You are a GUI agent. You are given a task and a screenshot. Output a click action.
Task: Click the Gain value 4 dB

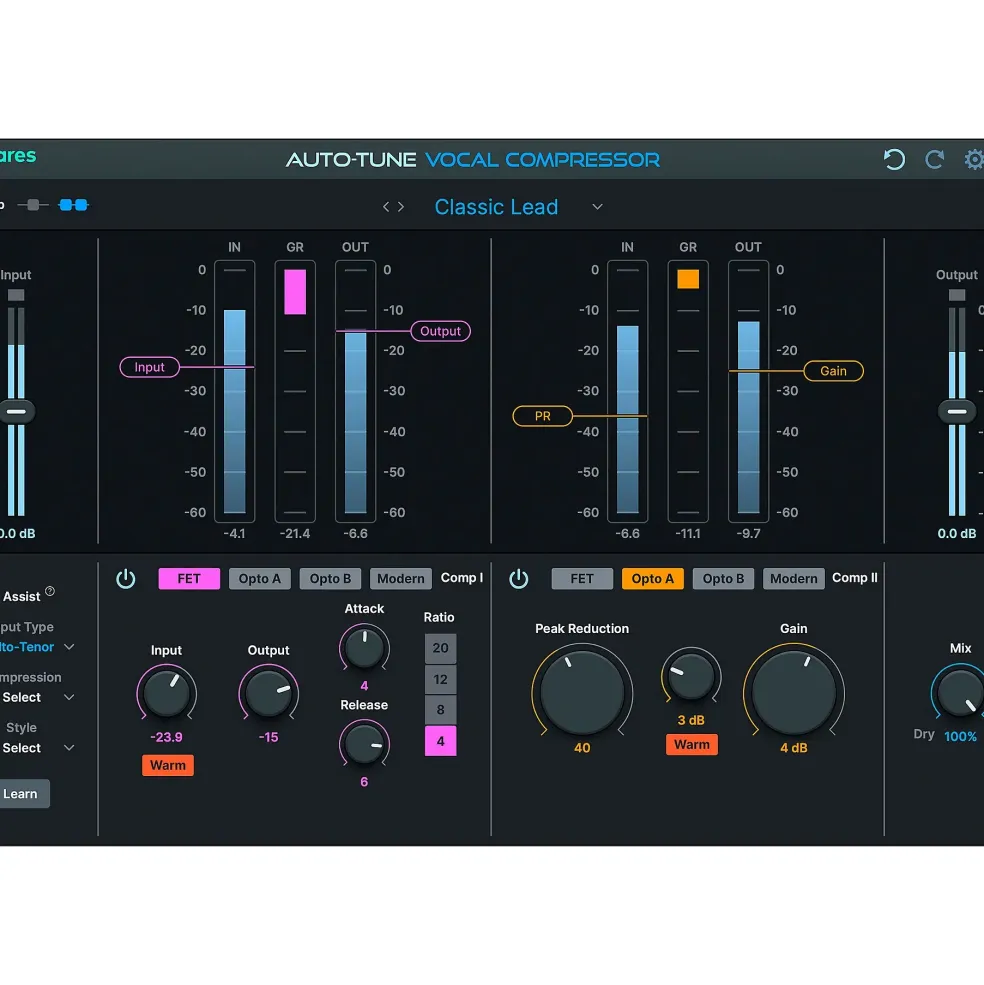click(x=794, y=748)
